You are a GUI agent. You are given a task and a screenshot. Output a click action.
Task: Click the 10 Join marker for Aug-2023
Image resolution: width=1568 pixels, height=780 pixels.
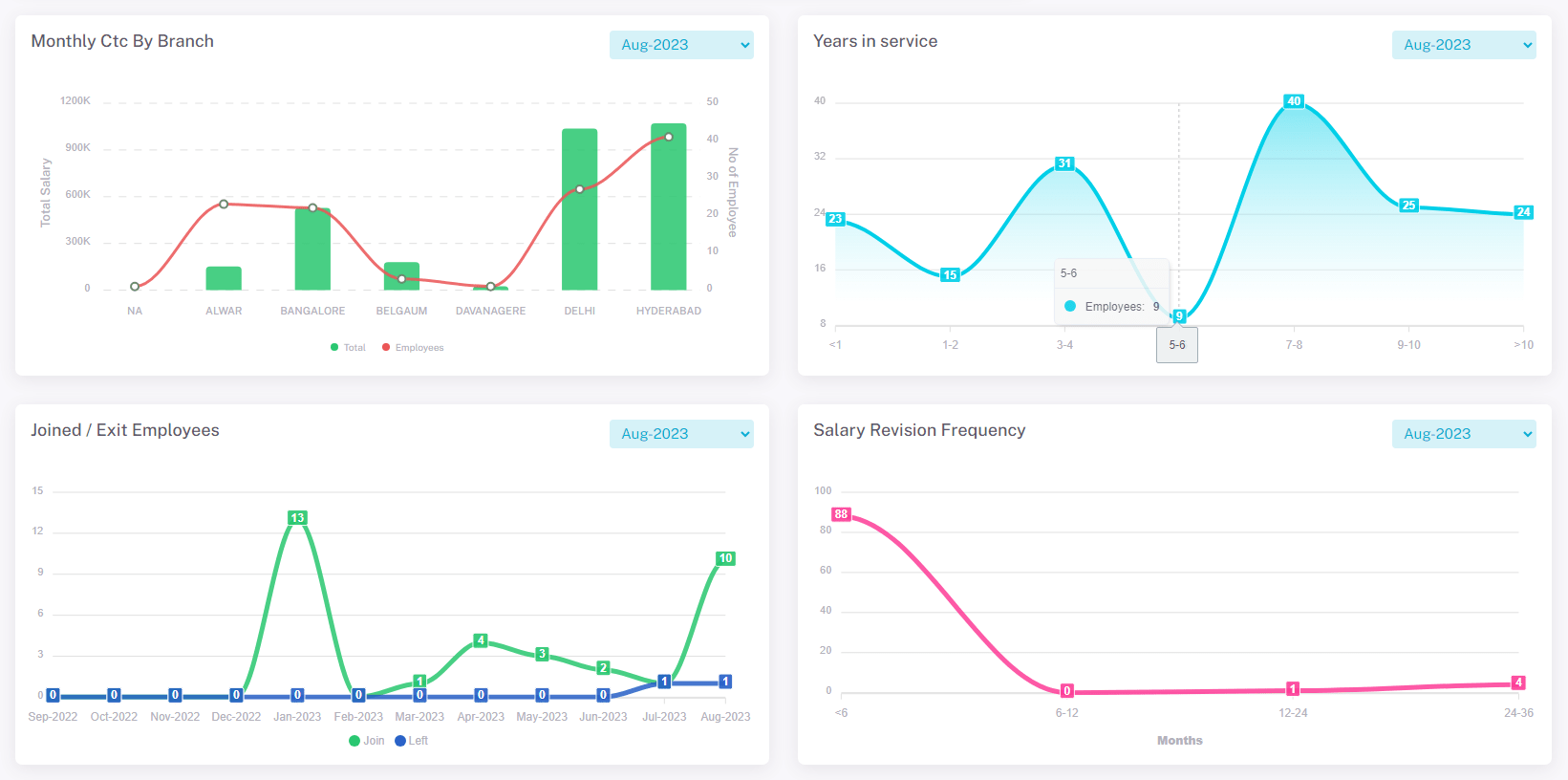point(725,558)
